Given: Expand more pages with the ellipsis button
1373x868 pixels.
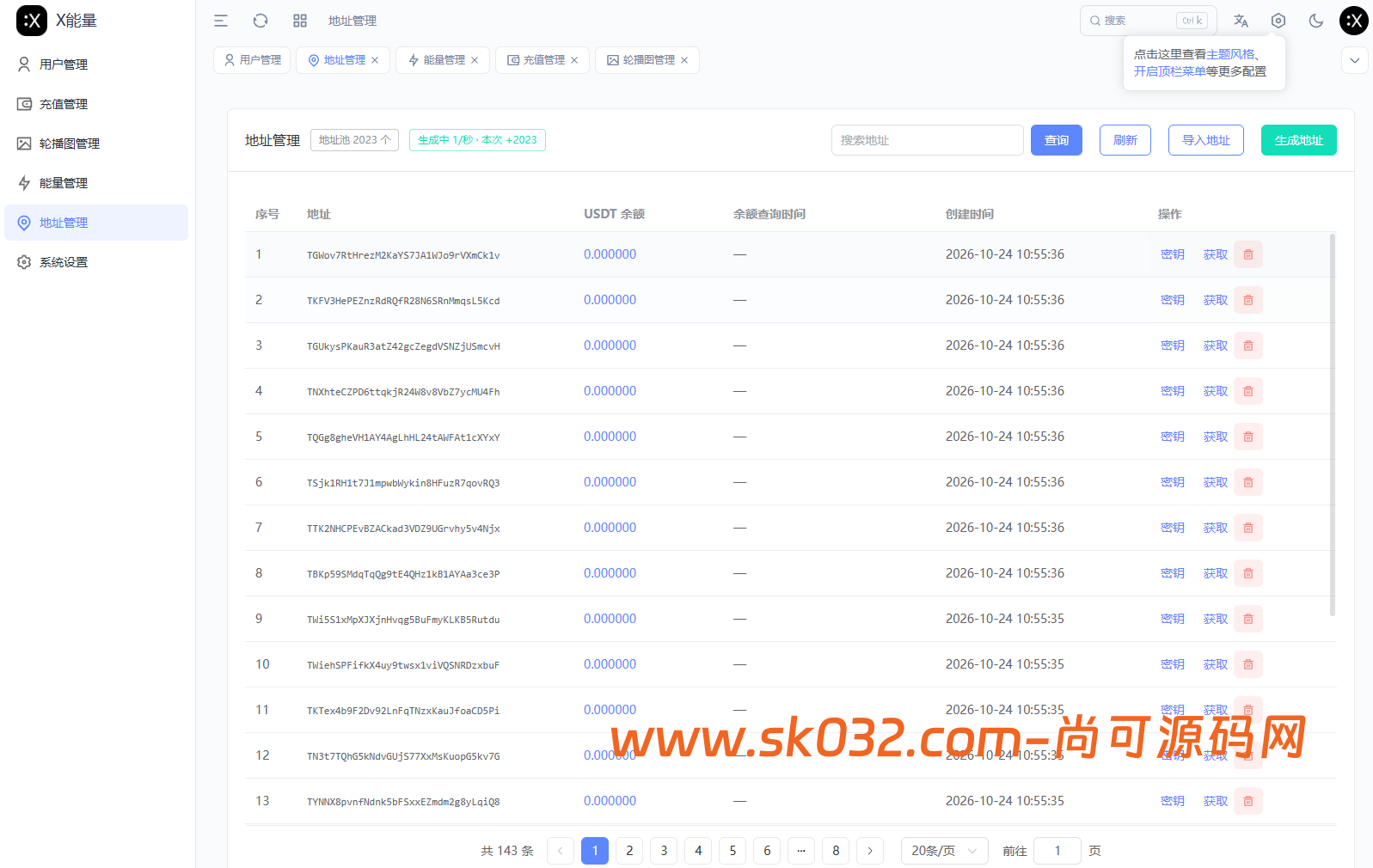Looking at the screenshot, I should [x=801, y=851].
